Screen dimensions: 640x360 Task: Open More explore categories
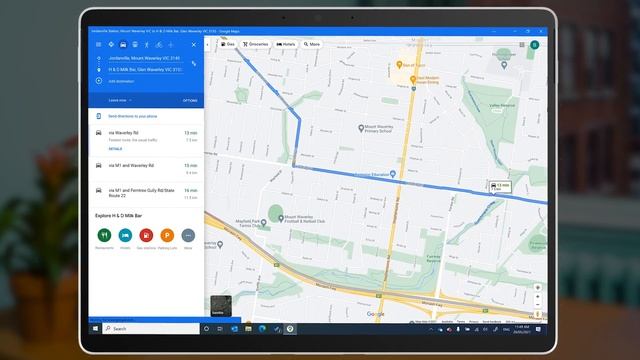188,236
